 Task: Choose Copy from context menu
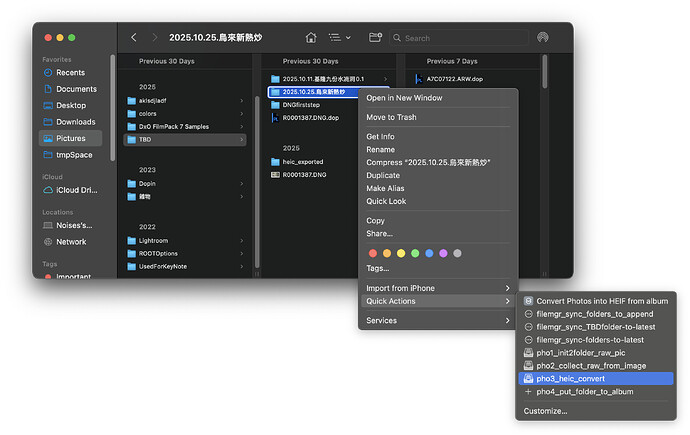coord(438,221)
